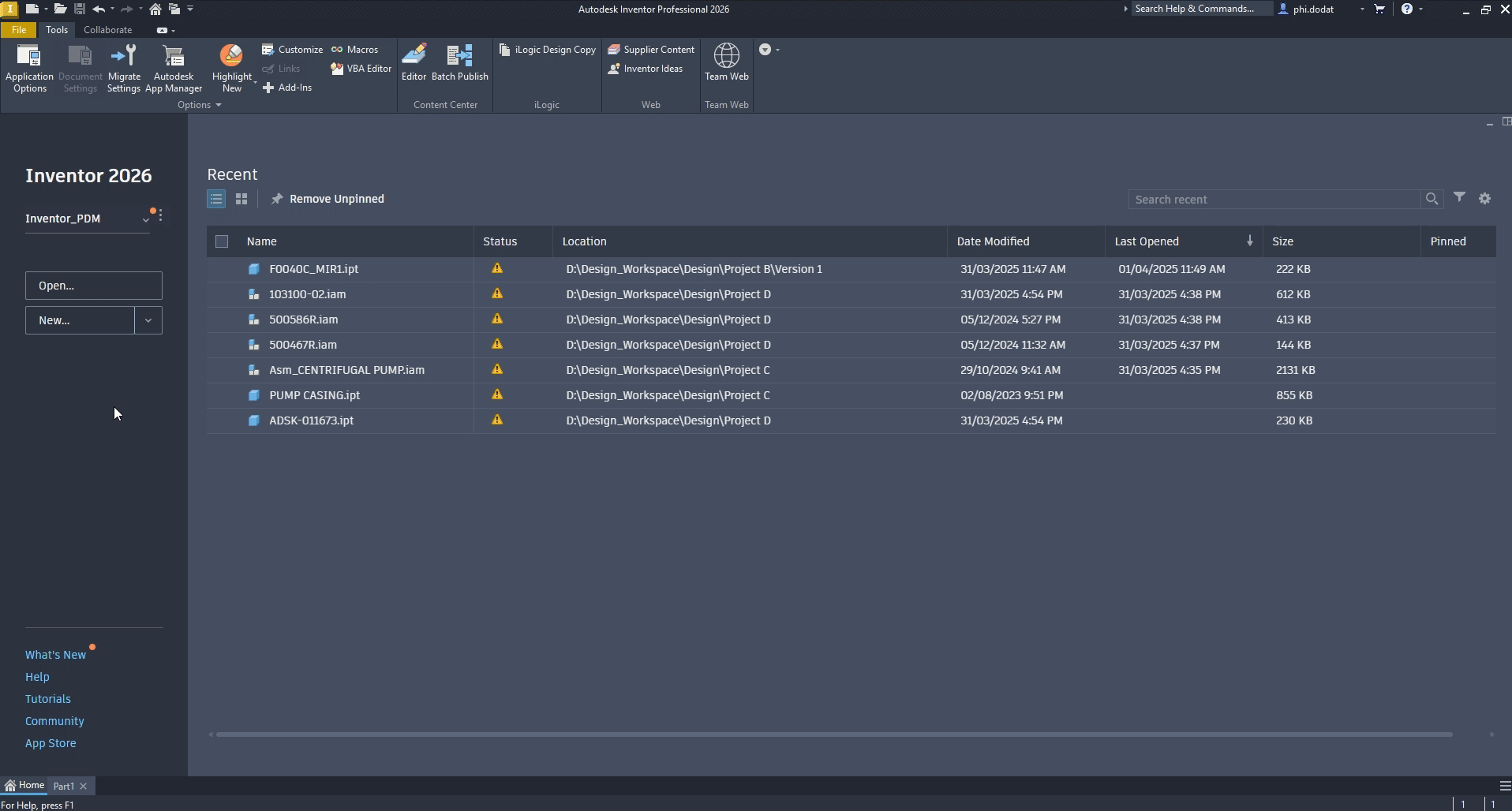This screenshot has height=811, width=1512.
Task: Open Autodesk App Manager
Action: (x=174, y=69)
